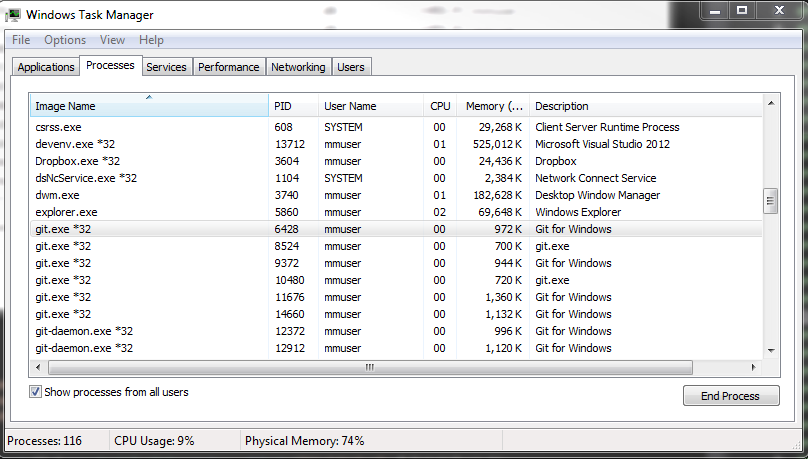Select the devenv.exe *32 process
The height and width of the screenshot is (459, 808).
point(396,144)
